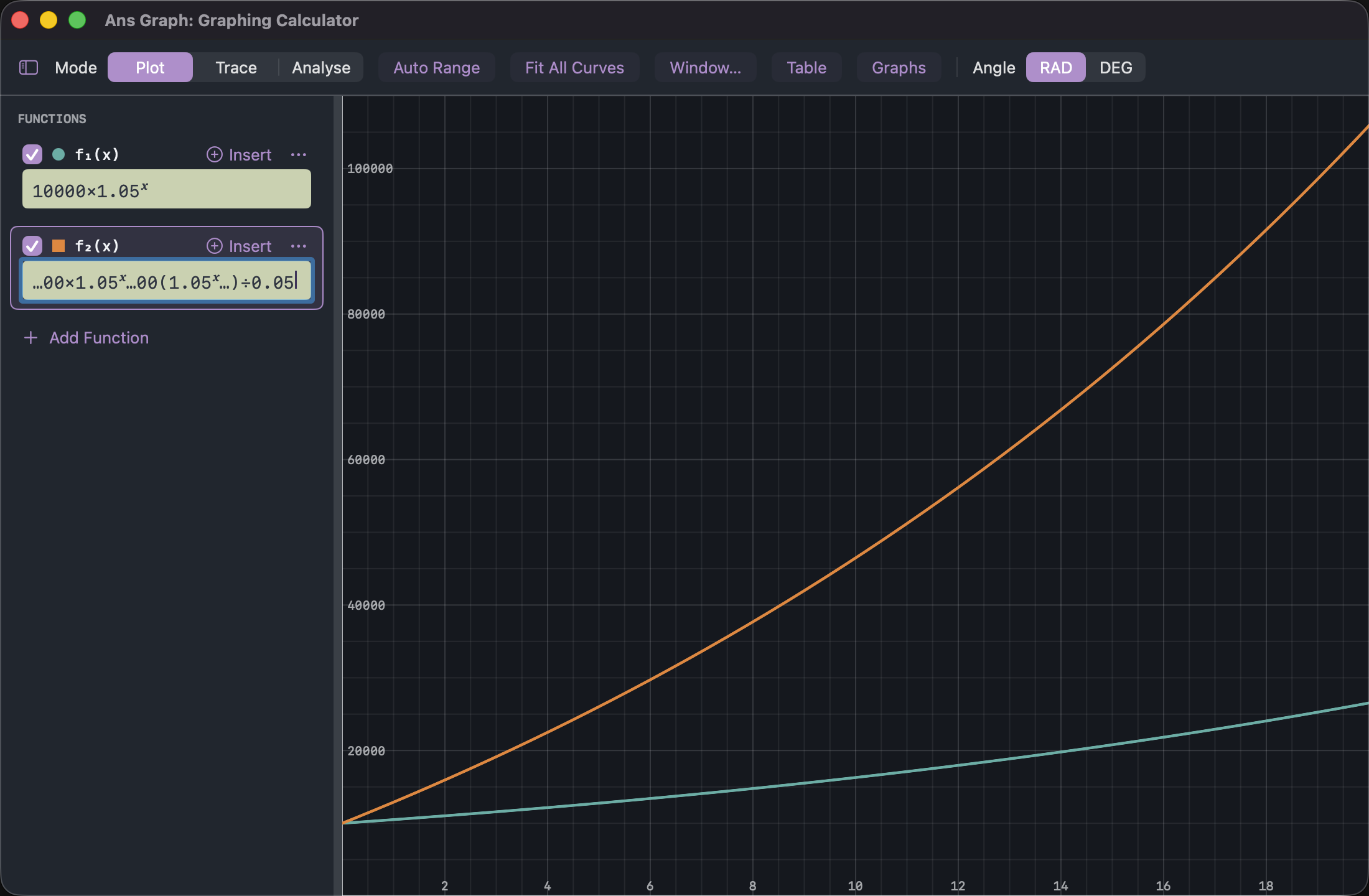
Task: Select RAD angle mode
Action: coord(1055,67)
